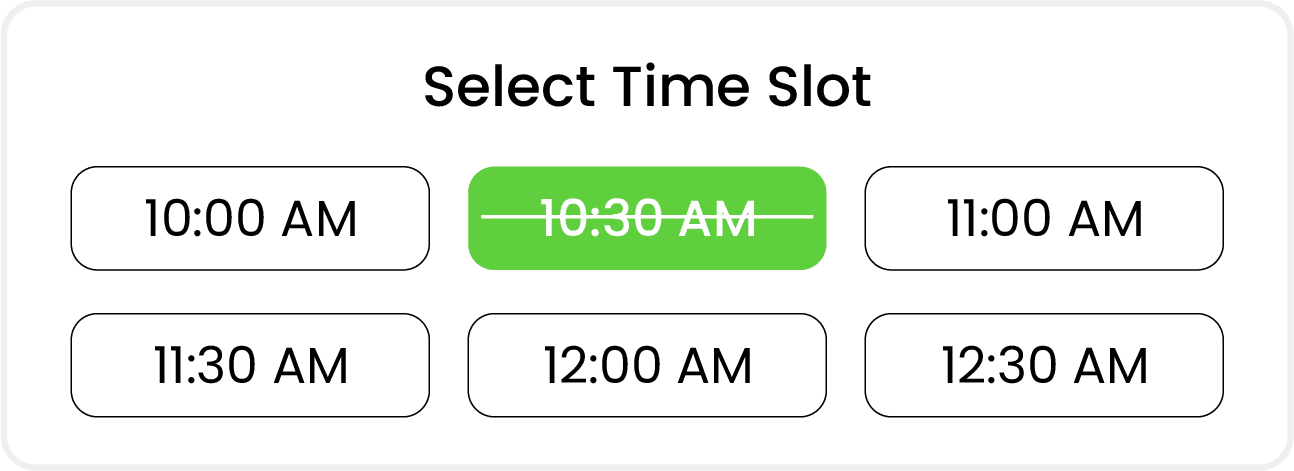Click the Select Time Slot heading
Image resolution: width=1294 pixels, height=471 pixels.
647,88
